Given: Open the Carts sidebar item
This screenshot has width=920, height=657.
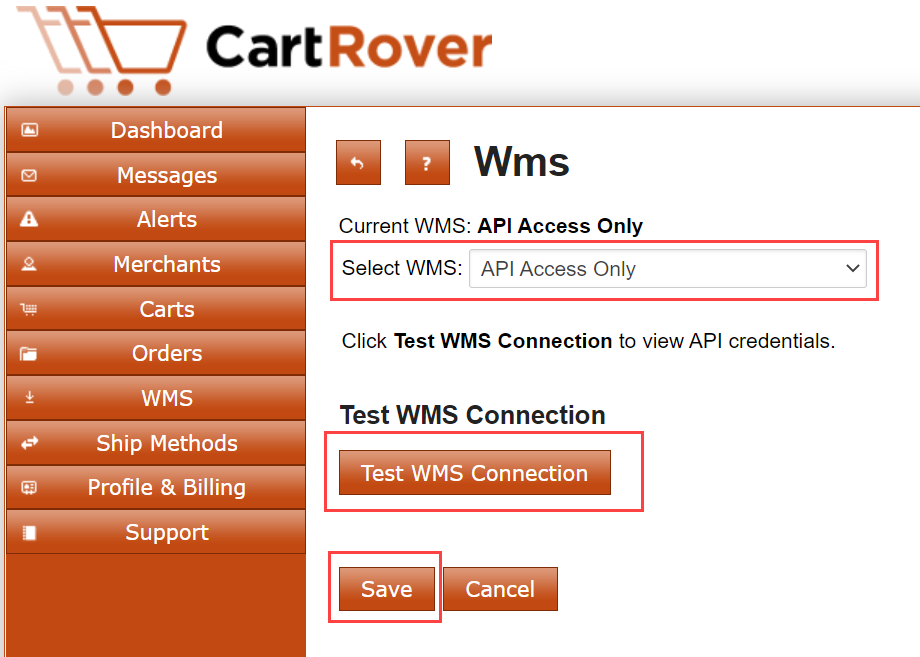Looking at the screenshot, I should (156, 309).
